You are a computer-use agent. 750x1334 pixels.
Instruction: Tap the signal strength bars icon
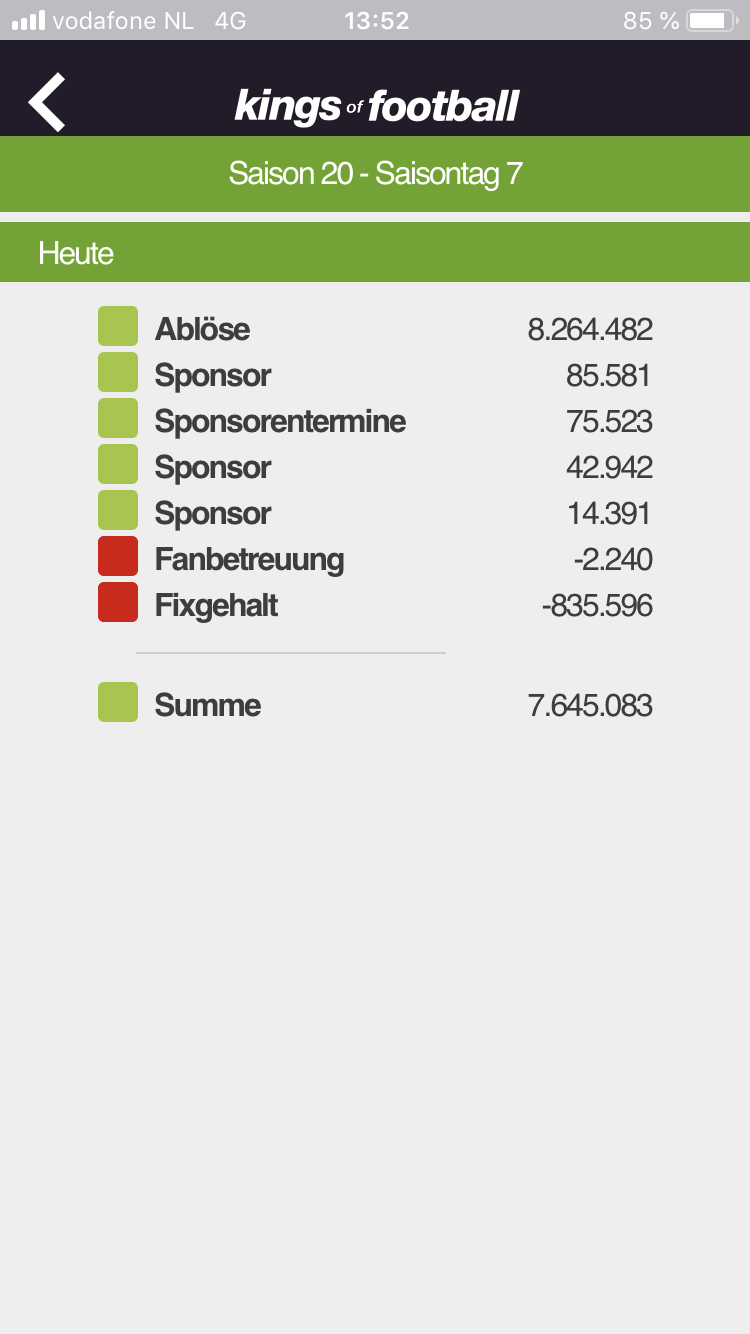(28, 21)
